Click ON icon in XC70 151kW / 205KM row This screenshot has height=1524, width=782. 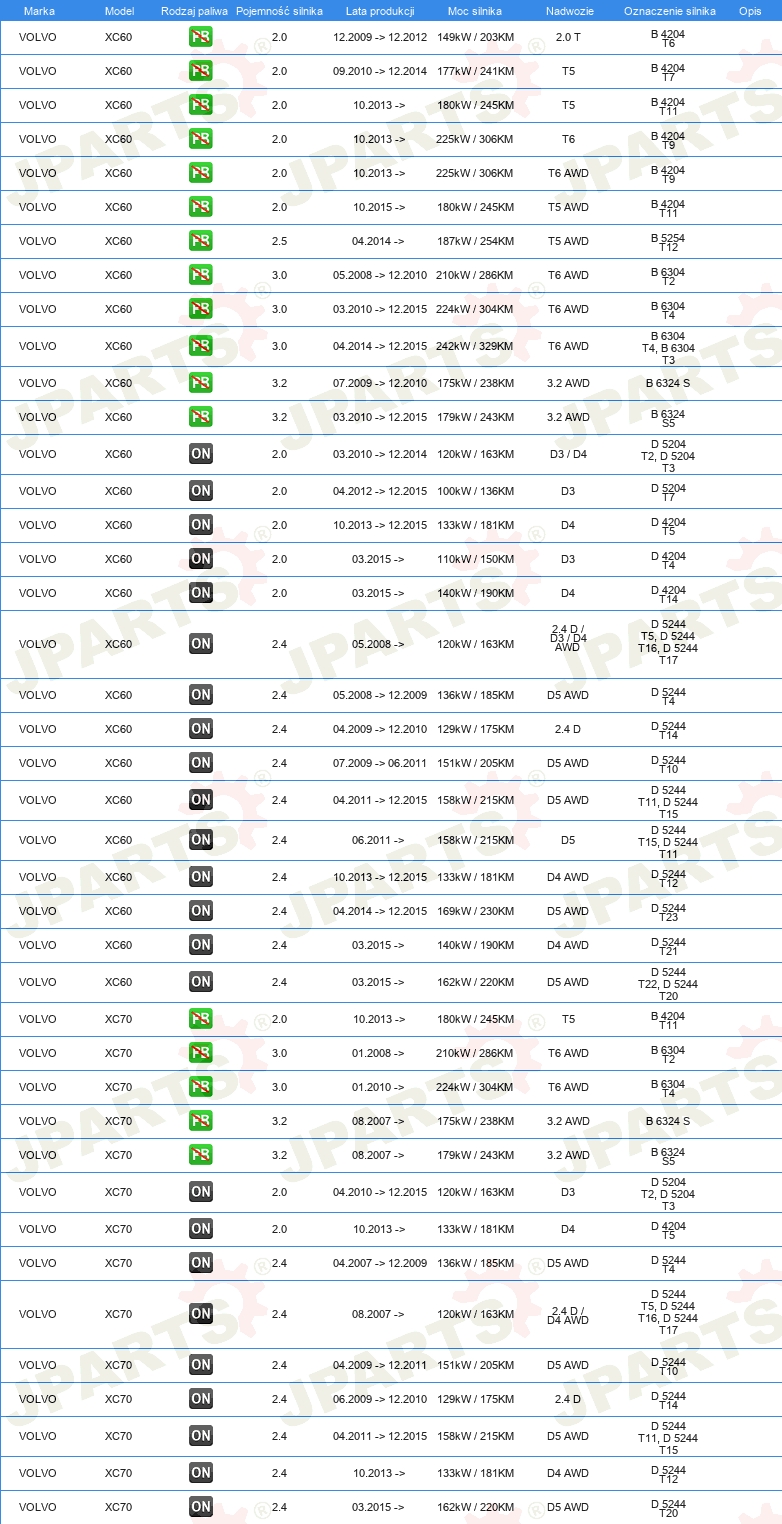click(200, 1365)
